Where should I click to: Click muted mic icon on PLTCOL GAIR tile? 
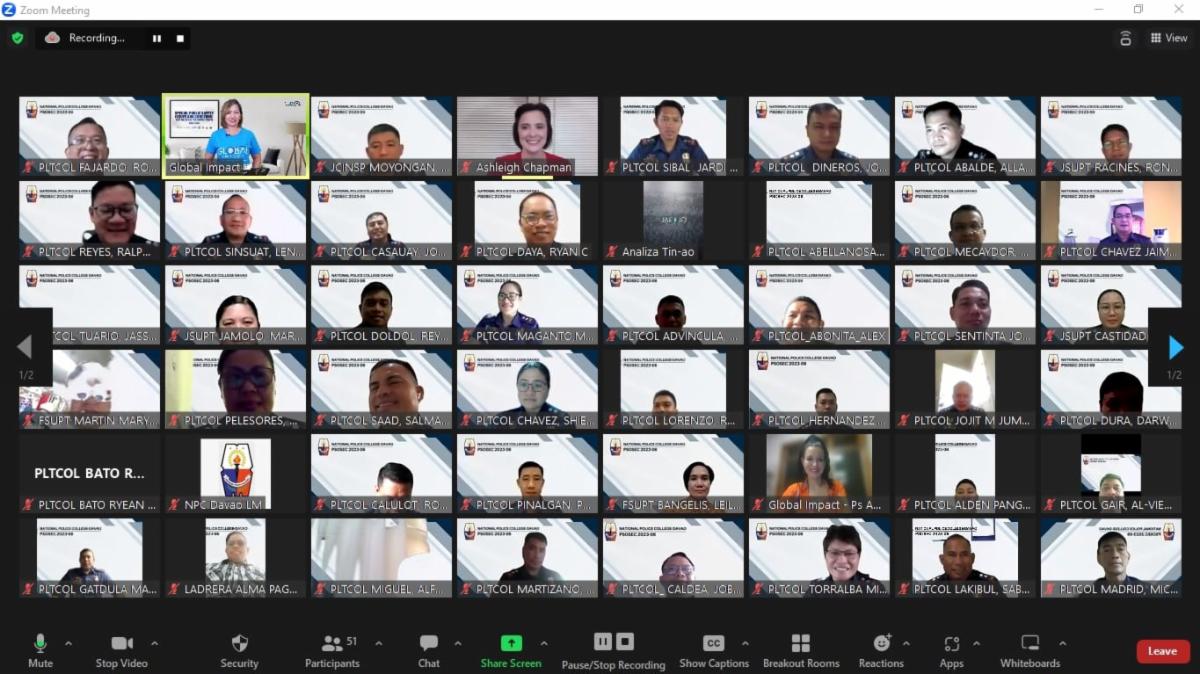[x=1049, y=505]
